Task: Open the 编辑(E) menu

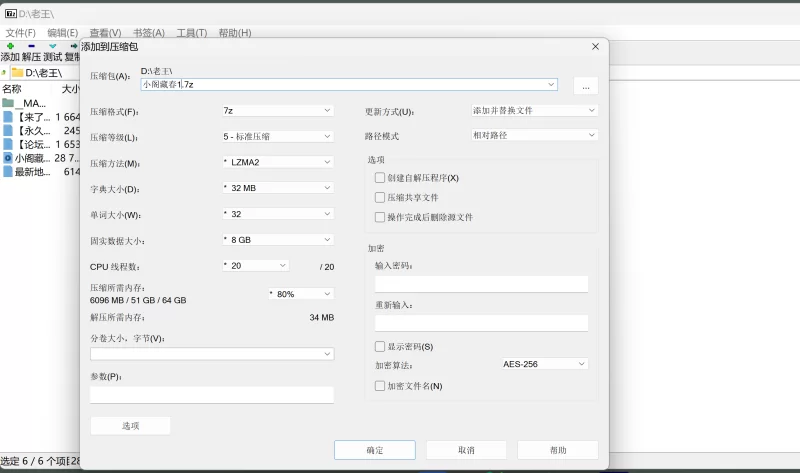Action: pos(63,33)
